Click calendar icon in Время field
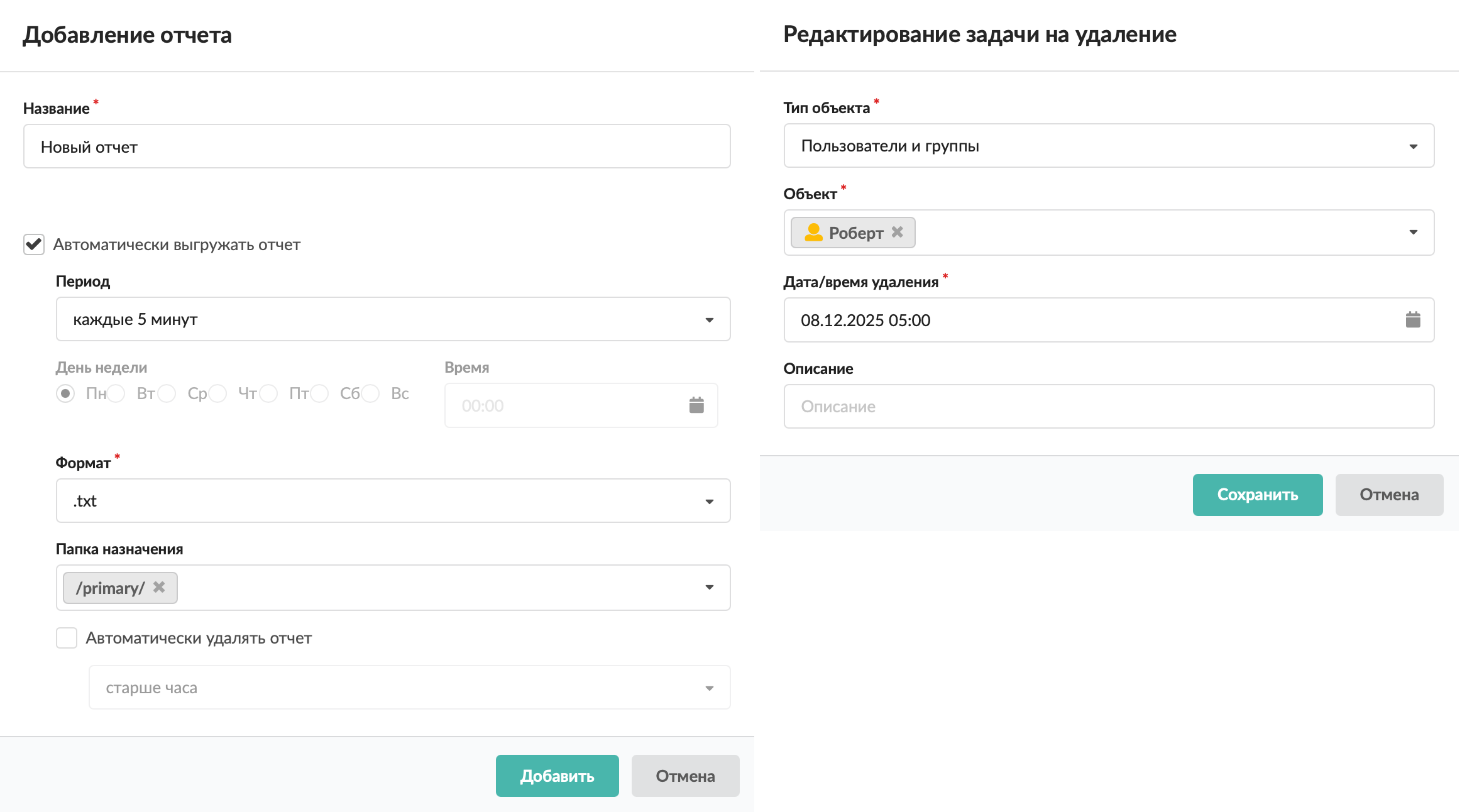This screenshot has height=812, width=1467. (696, 405)
